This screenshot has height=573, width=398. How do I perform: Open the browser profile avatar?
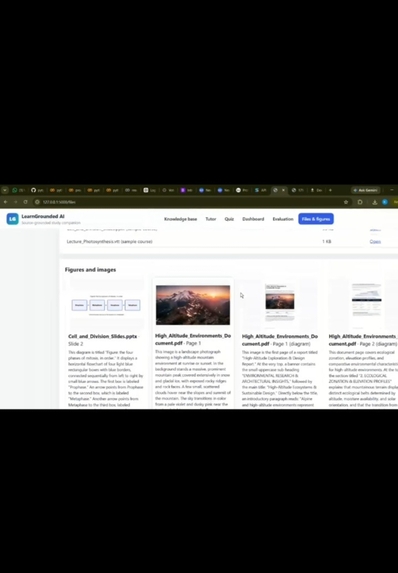(x=385, y=202)
